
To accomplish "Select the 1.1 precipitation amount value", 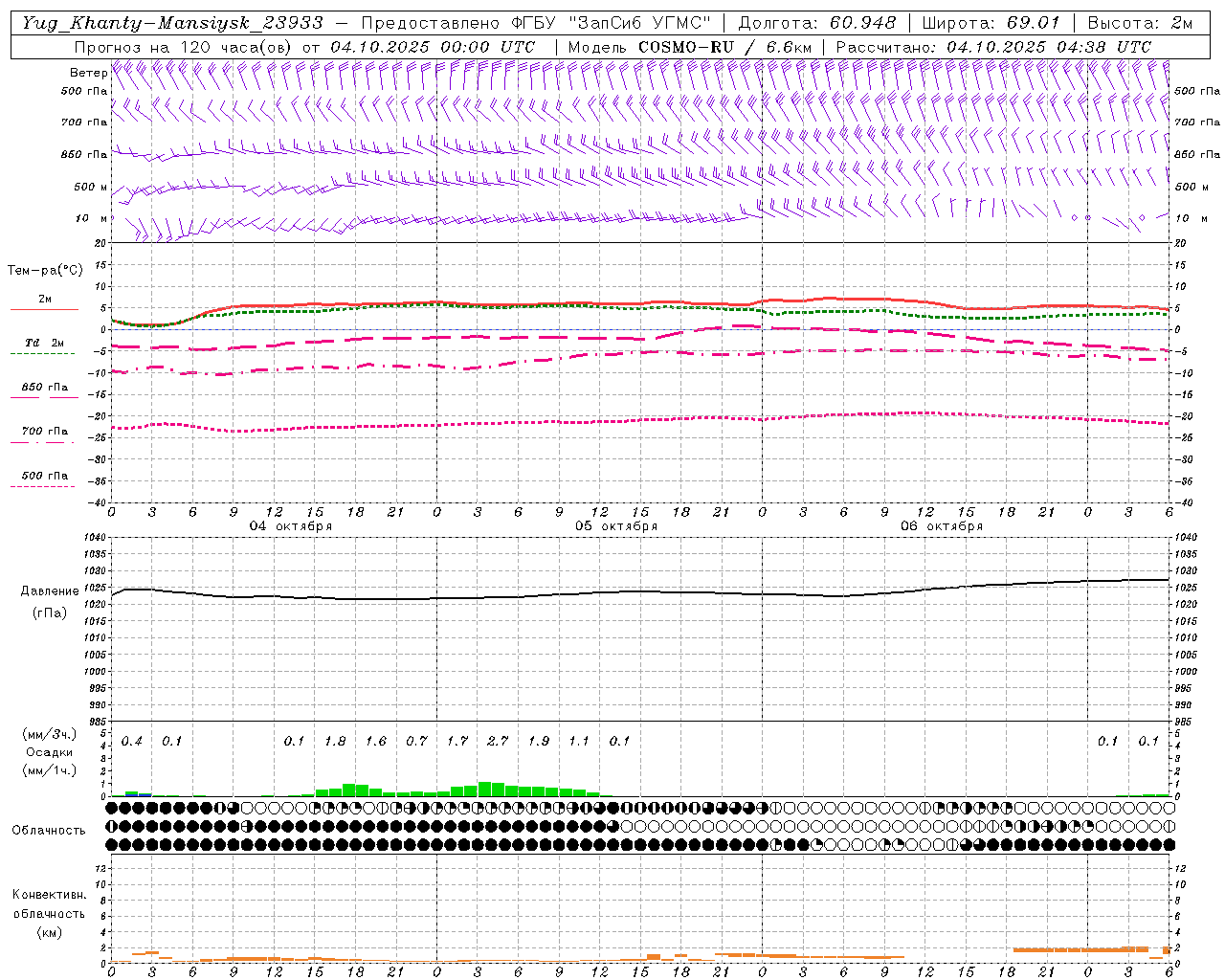I will [579, 741].
